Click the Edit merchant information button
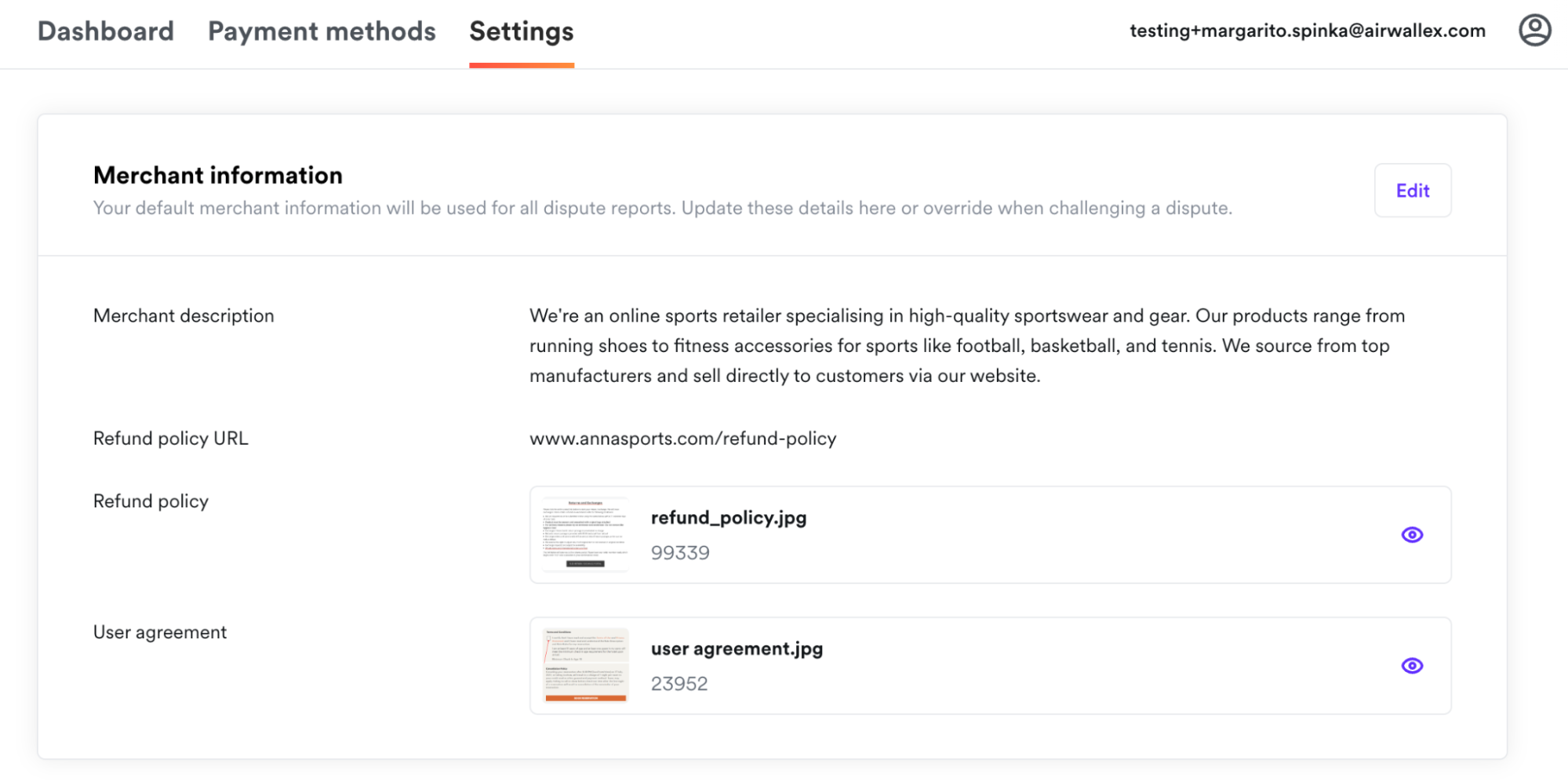Screen dimensions: 1568x781 pos(1412,191)
